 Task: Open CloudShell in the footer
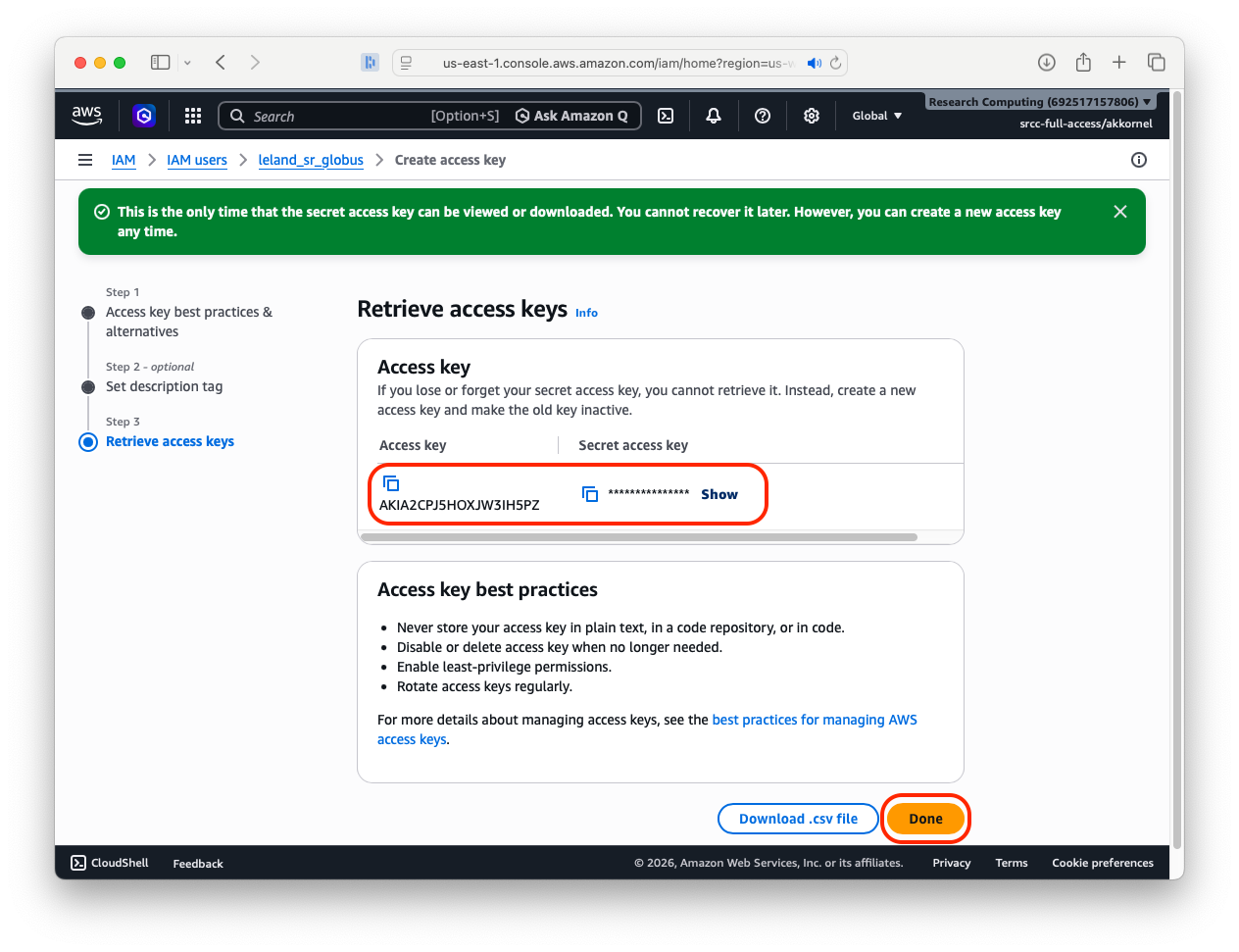(x=110, y=863)
